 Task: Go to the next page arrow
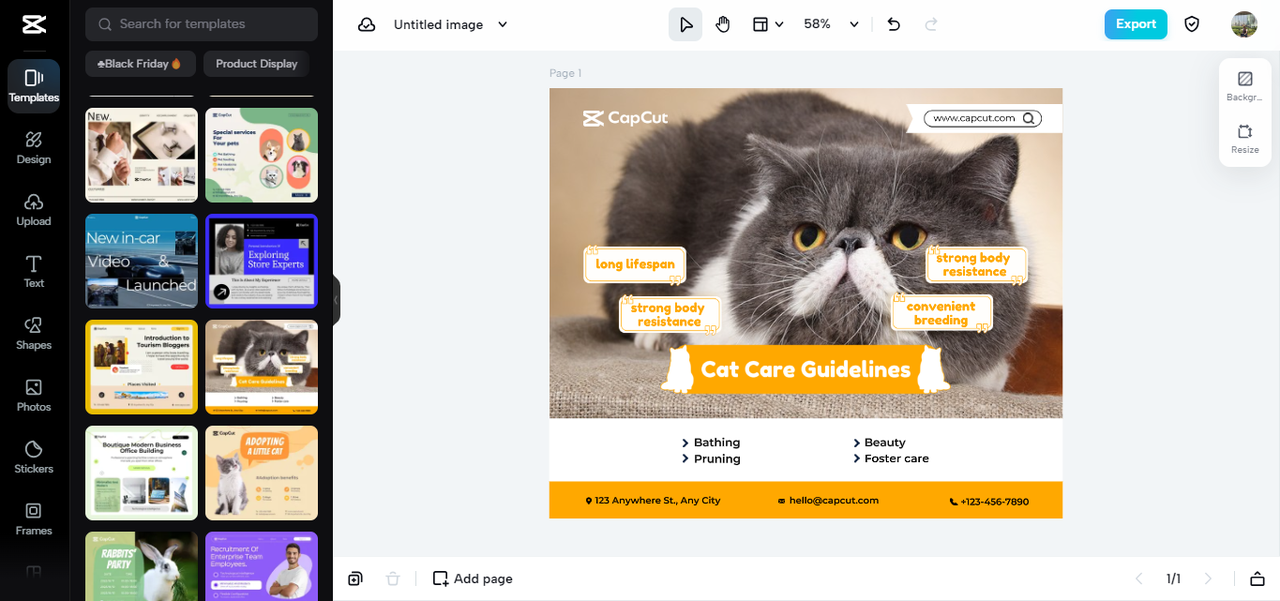coord(1208,578)
